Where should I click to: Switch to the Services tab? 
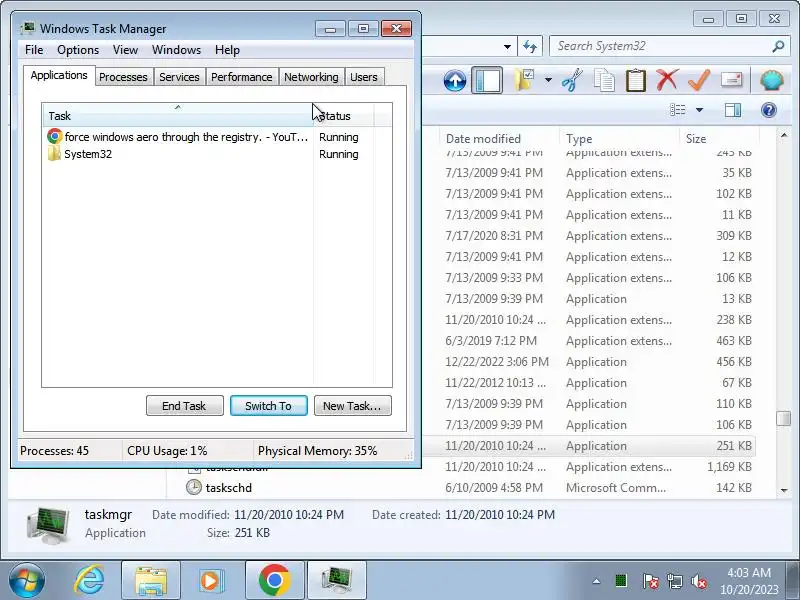point(179,77)
